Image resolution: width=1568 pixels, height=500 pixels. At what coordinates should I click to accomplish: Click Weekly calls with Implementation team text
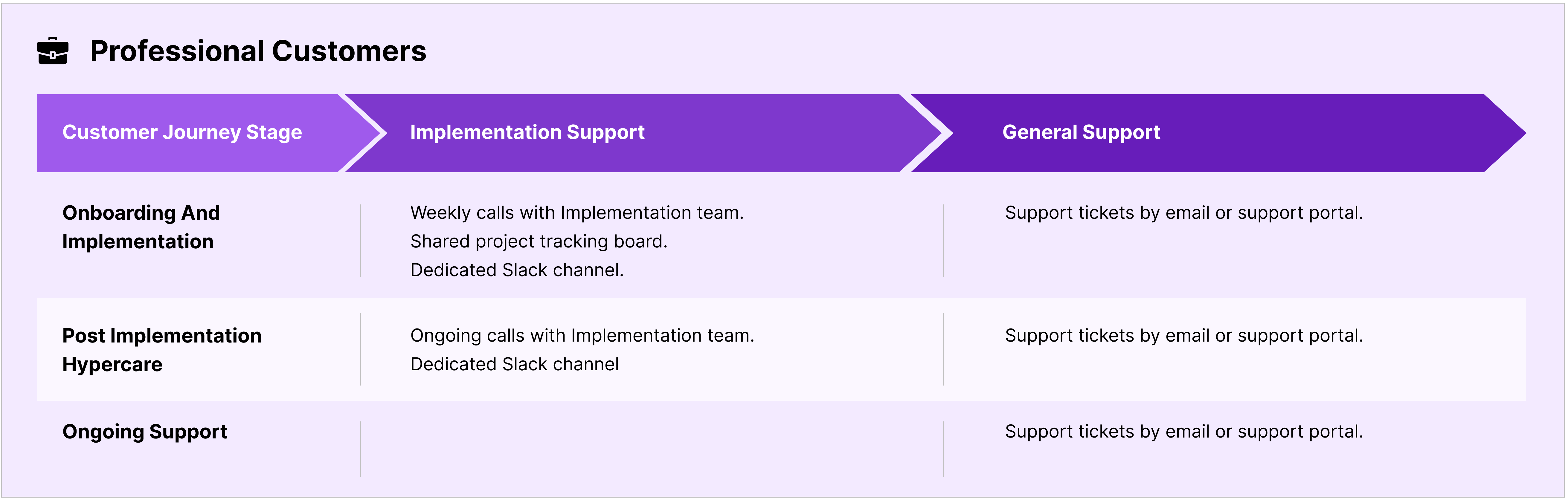tap(577, 212)
